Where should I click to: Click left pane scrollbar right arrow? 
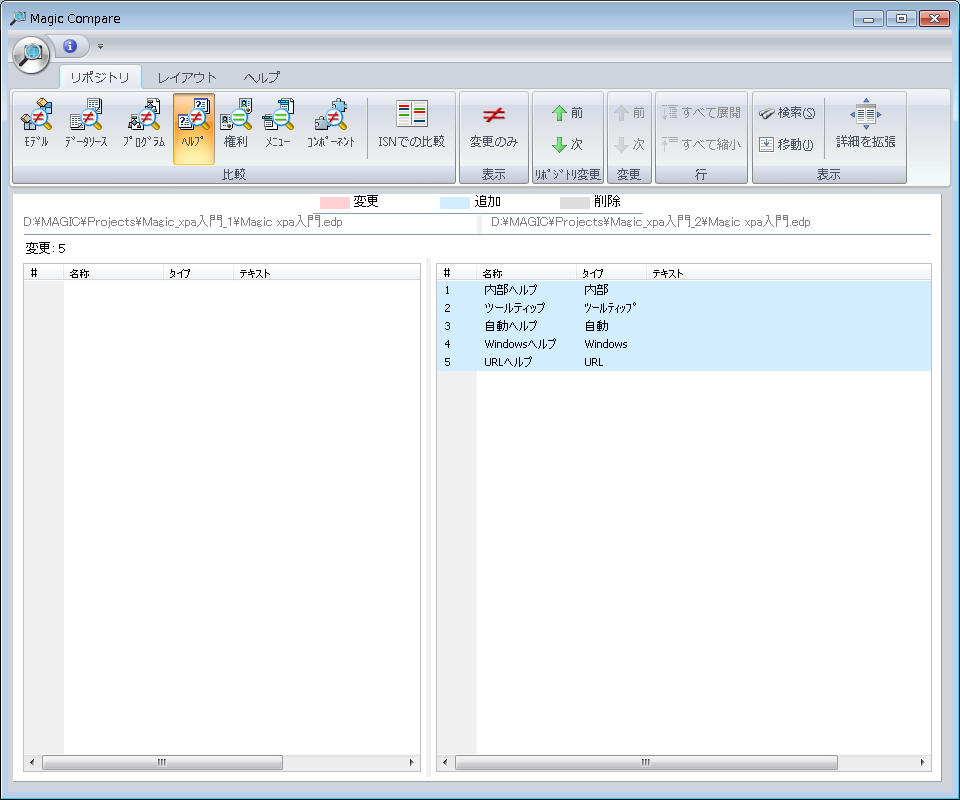click(411, 763)
